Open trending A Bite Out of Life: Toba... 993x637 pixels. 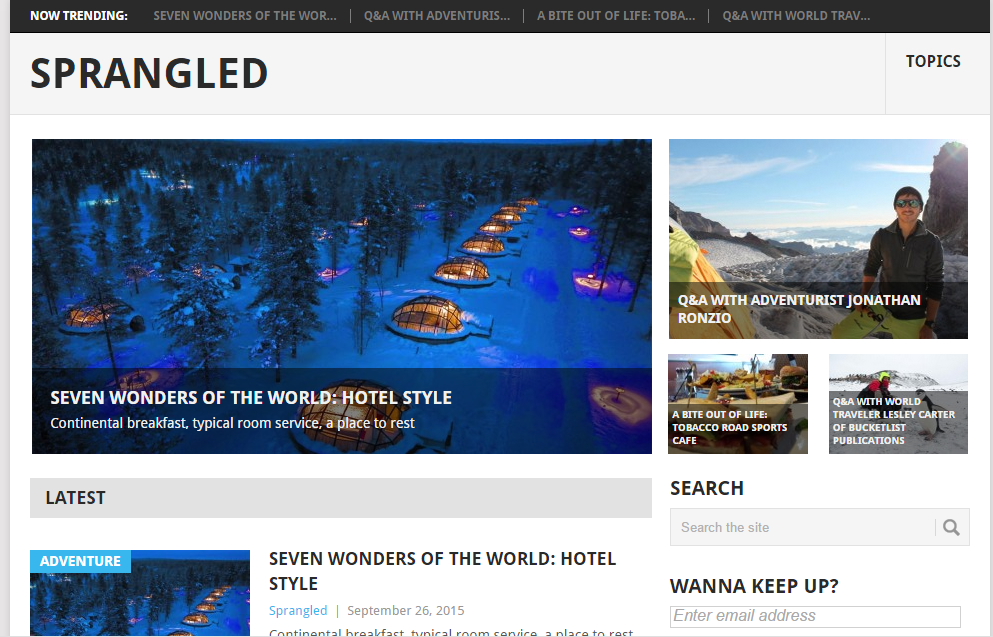point(616,16)
